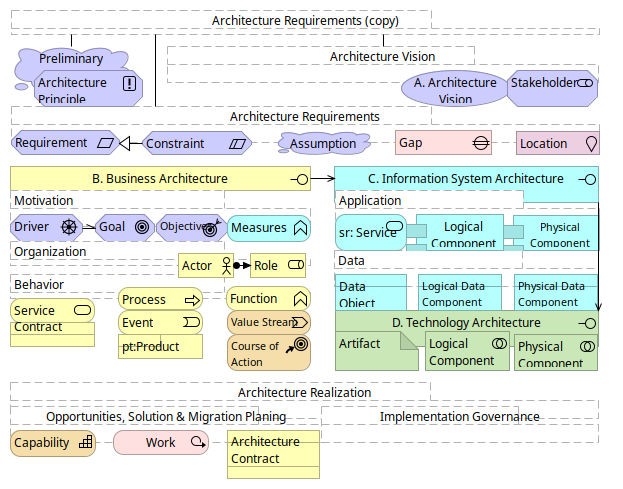Click the arrow icon on Process

(x=192, y=300)
